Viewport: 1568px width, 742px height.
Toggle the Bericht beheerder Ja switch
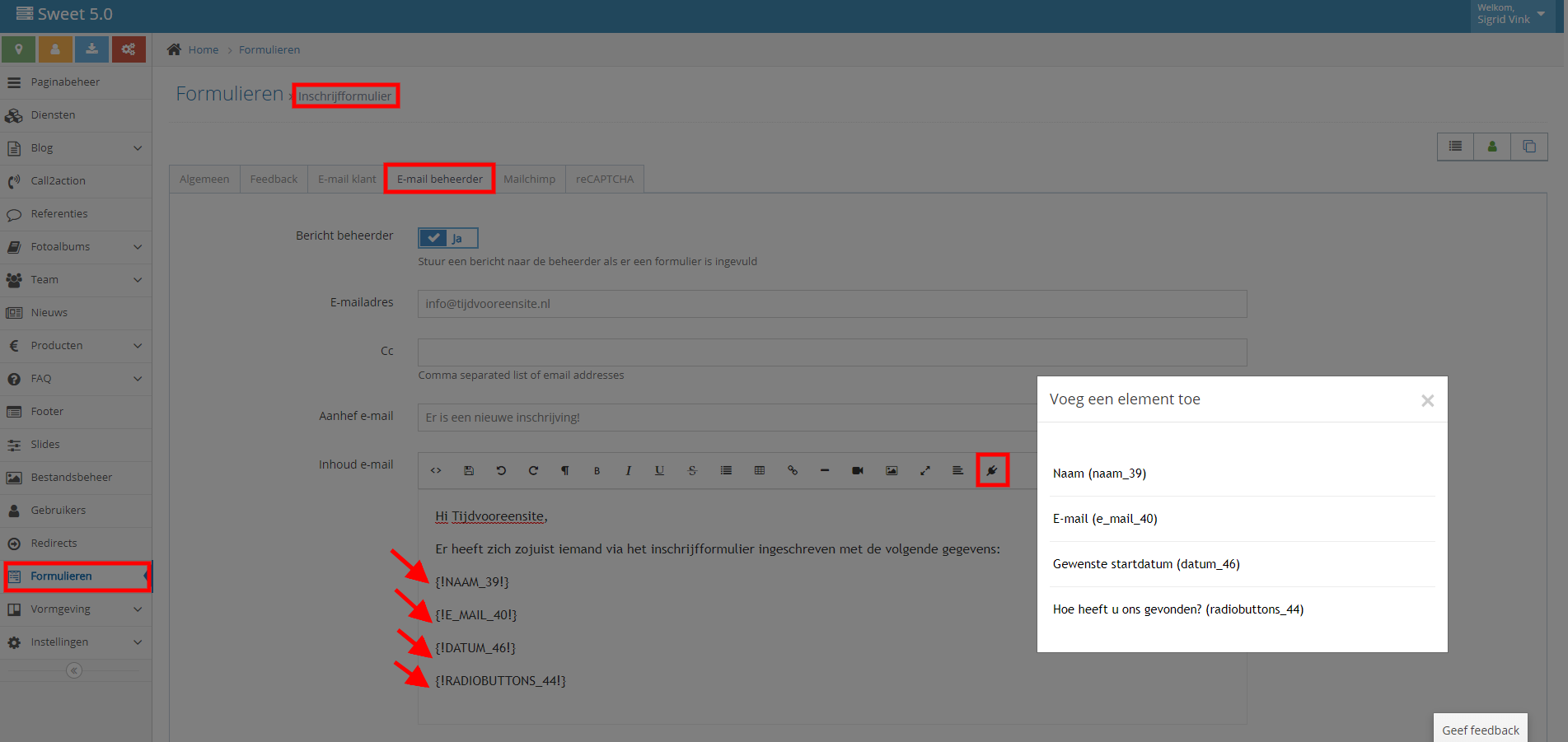pos(447,238)
